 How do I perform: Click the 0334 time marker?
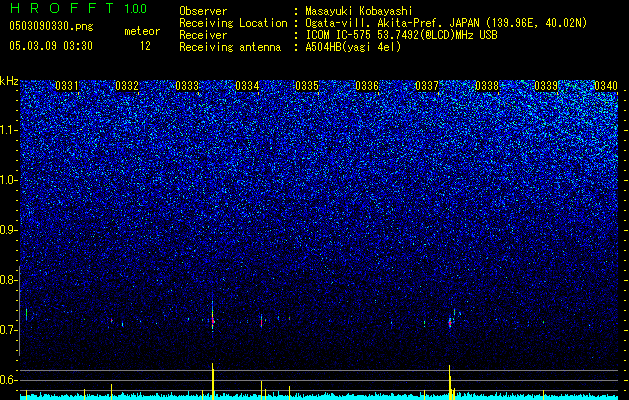(x=247, y=86)
